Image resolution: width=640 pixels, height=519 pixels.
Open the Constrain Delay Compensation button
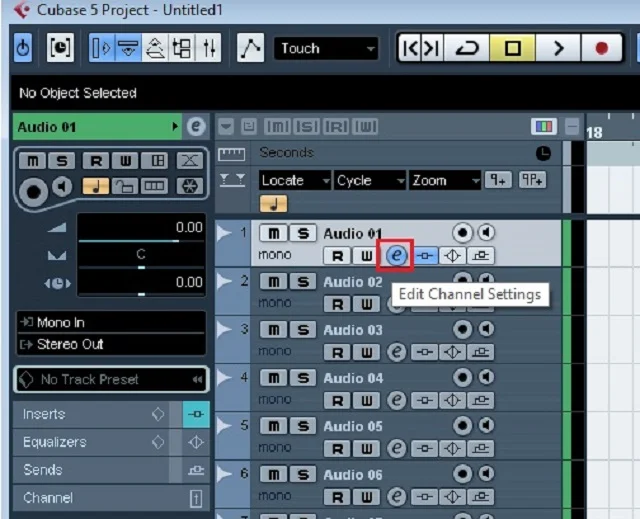60,48
